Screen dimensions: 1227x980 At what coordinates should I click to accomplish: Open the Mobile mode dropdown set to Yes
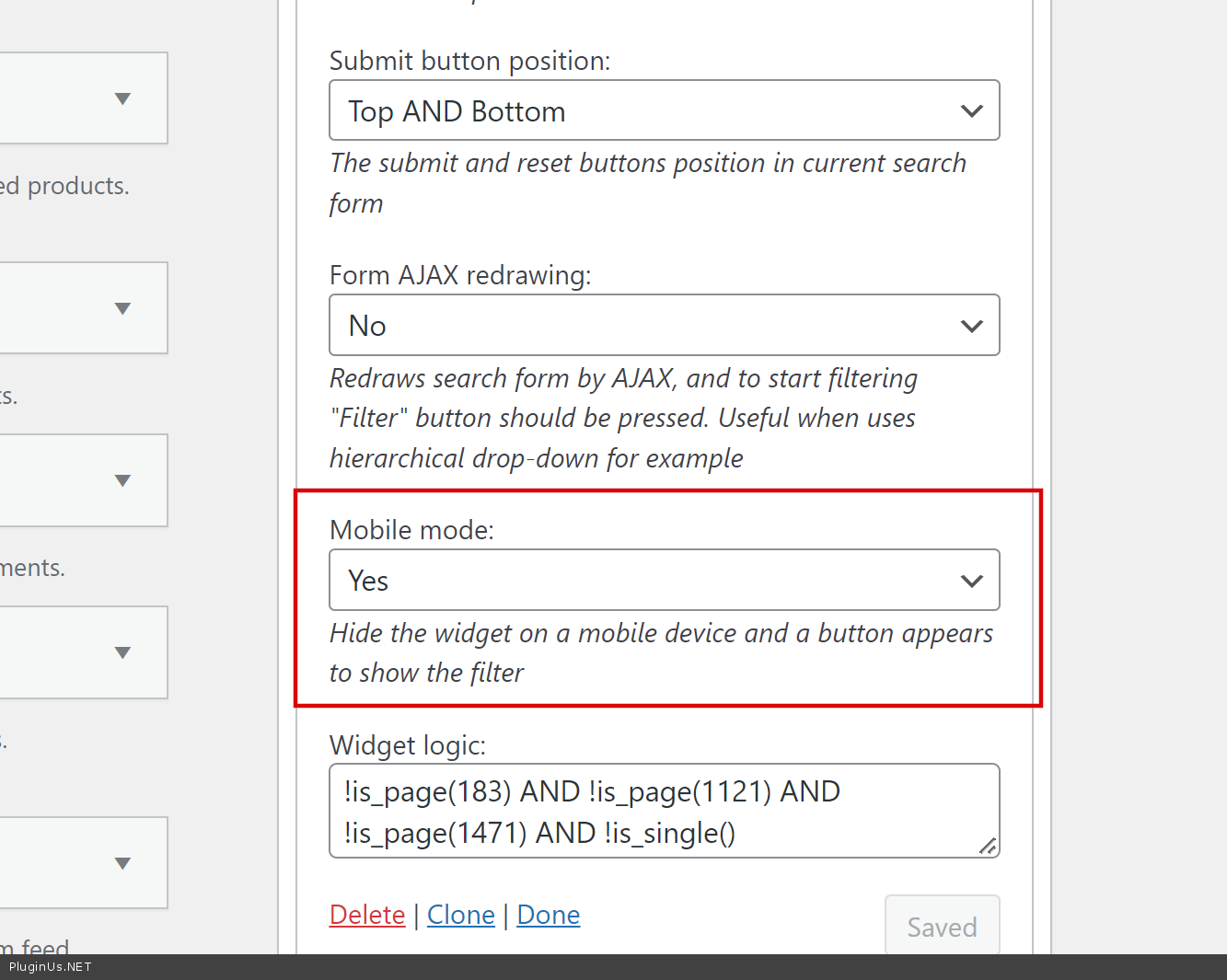pyautogui.click(x=664, y=581)
